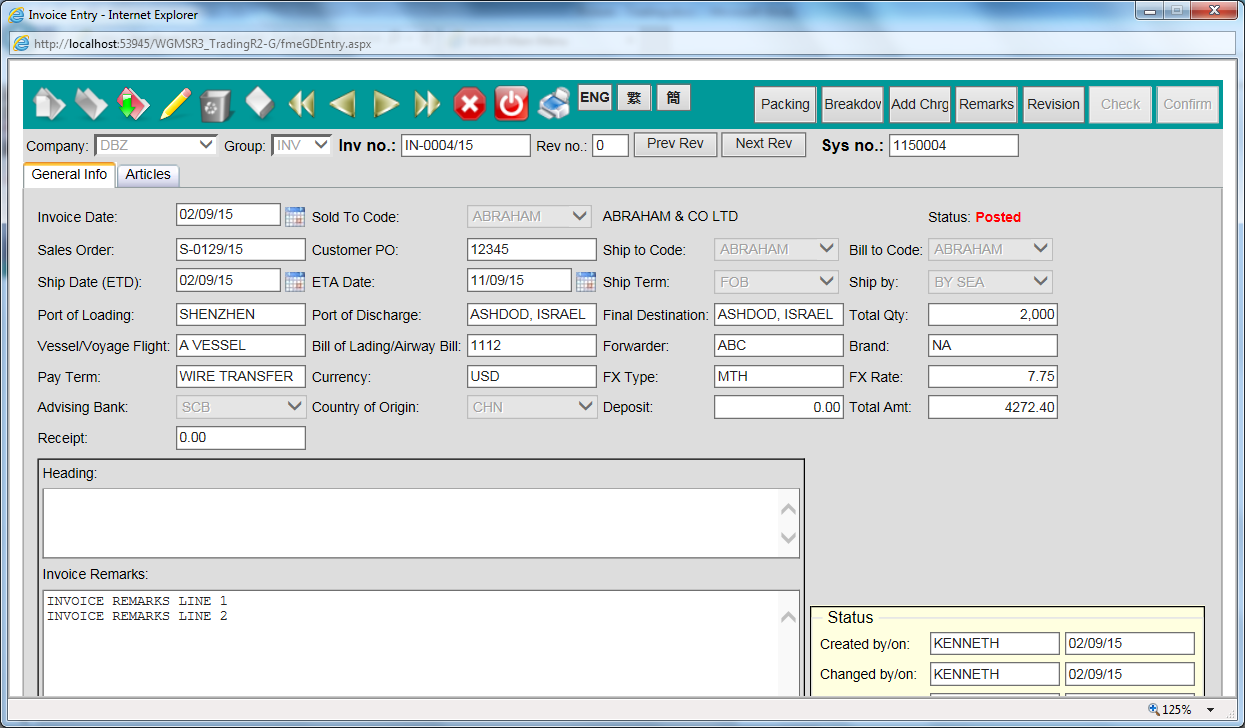Click the Packing button

pos(785,104)
